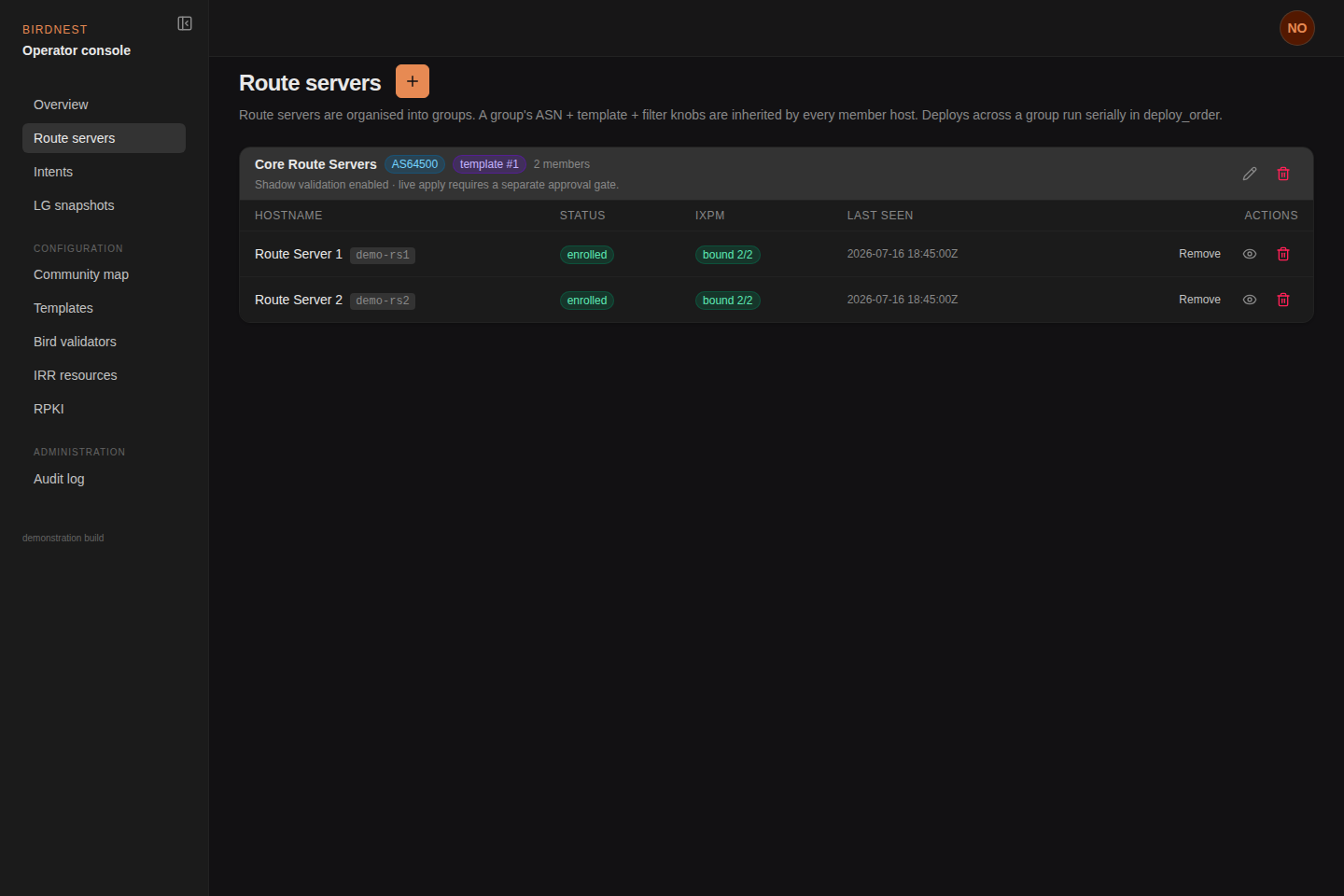Click Route Server 2 enrolled status
Image resolution: width=1344 pixels, height=896 pixels.
pyautogui.click(x=587, y=301)
